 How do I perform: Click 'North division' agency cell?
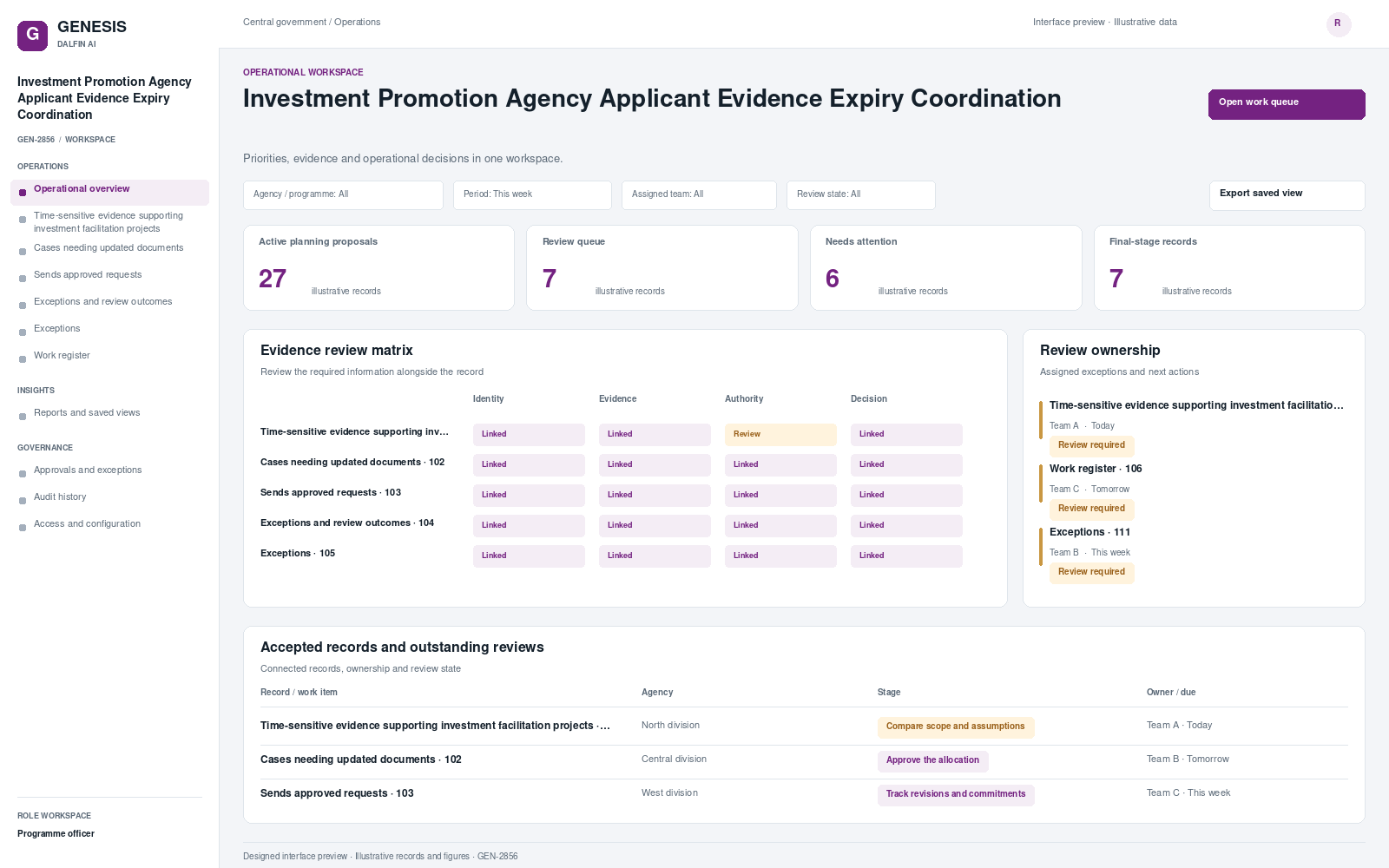[670, 726]
